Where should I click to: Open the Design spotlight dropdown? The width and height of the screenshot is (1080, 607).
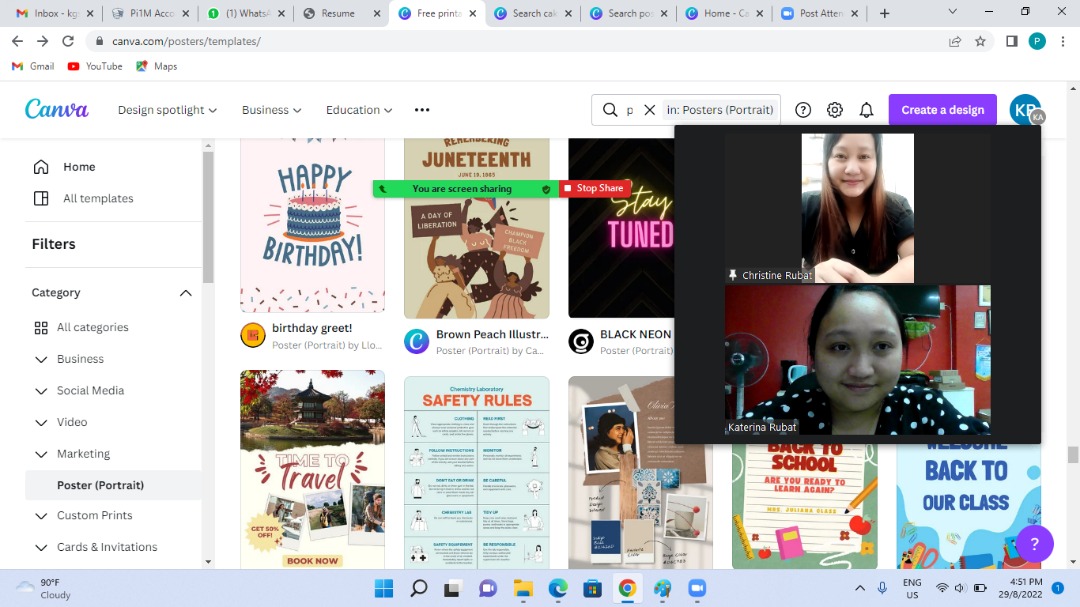[167, 110]
